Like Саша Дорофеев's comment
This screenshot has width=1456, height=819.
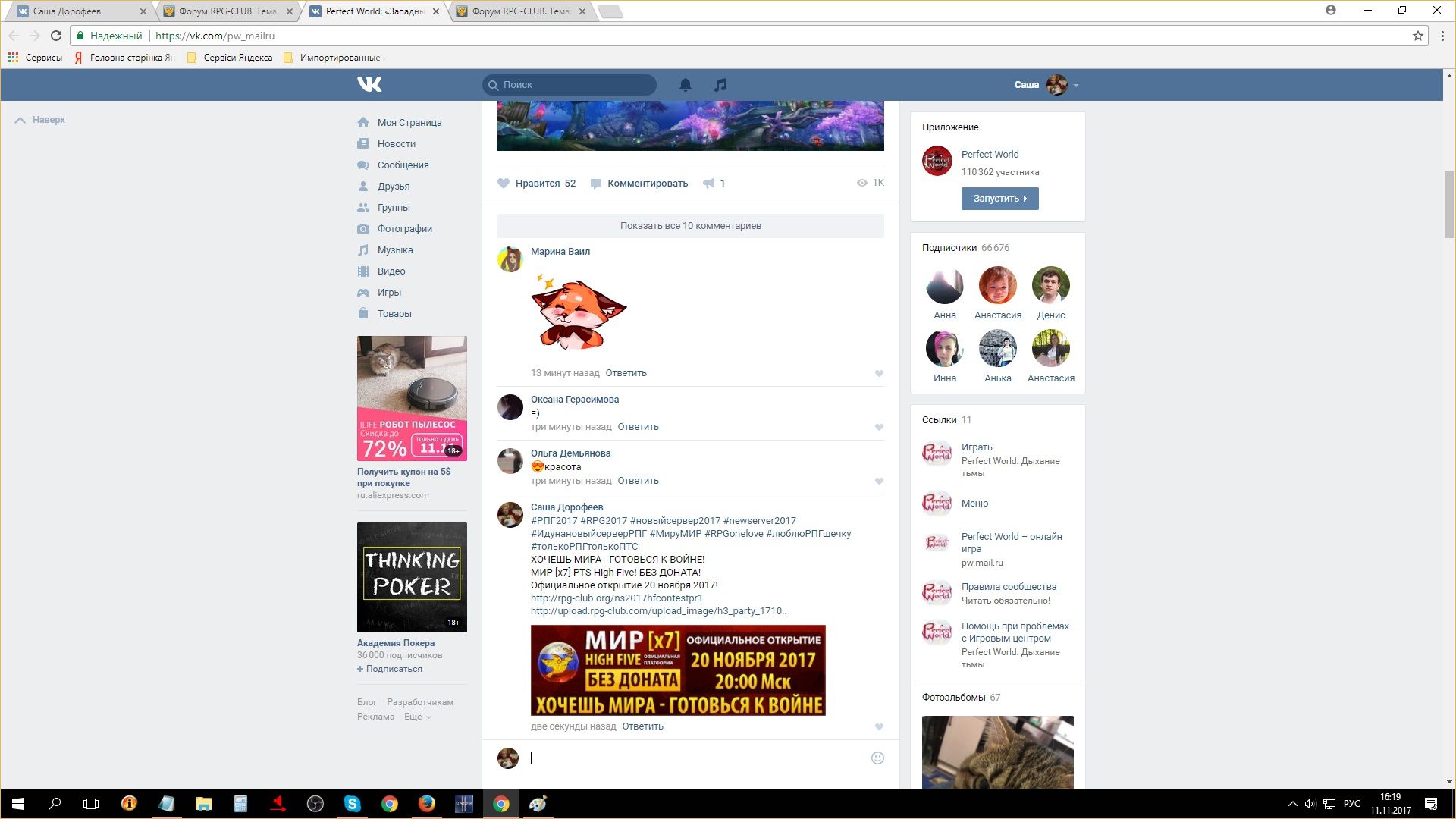pos(879,726)
